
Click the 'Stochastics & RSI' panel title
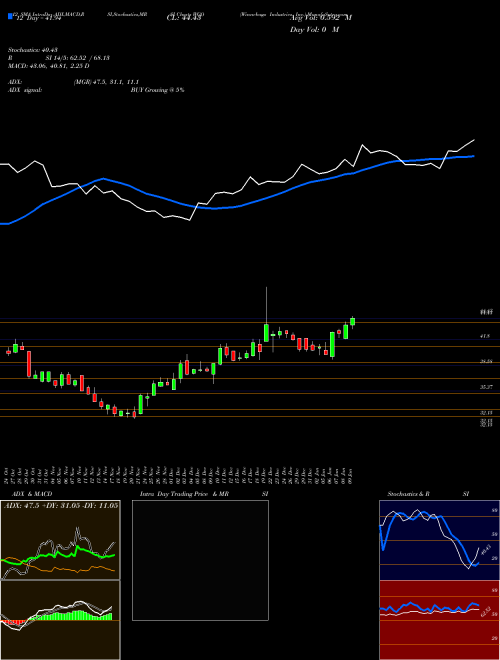point(428,494)
